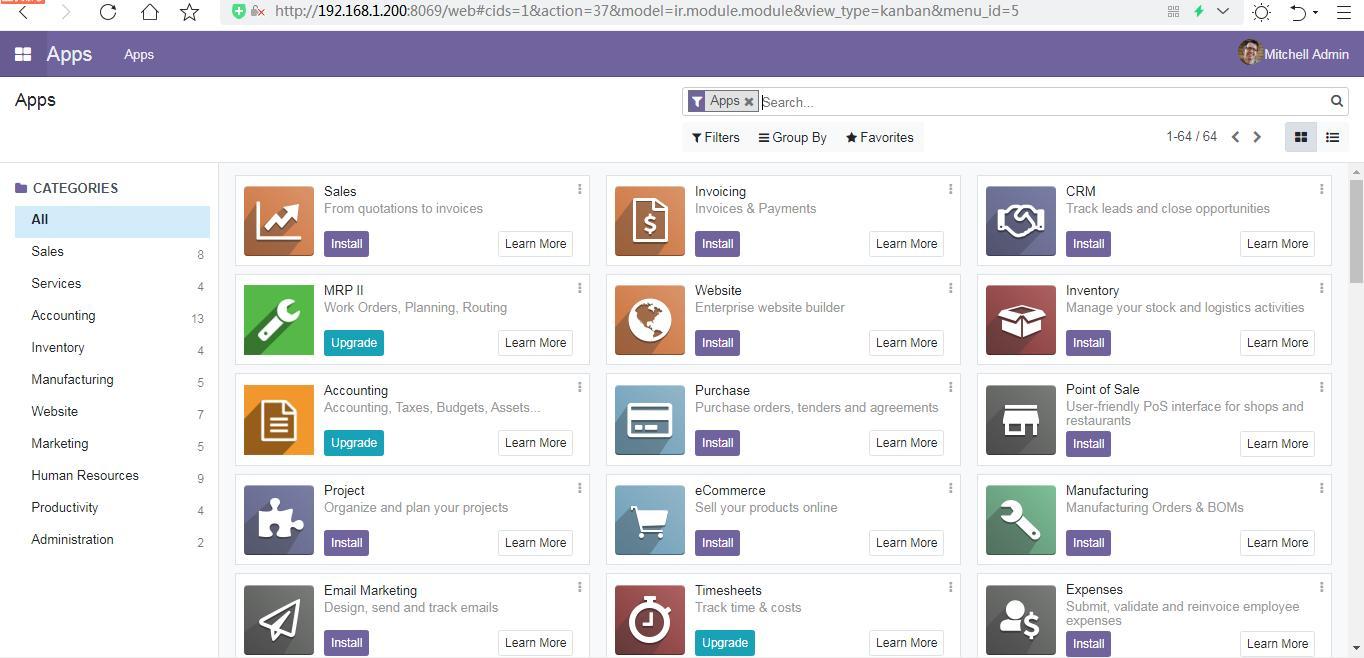1364x658 pixels.
Task: Expand the Group By dropdown
Action: pos(793,137)
